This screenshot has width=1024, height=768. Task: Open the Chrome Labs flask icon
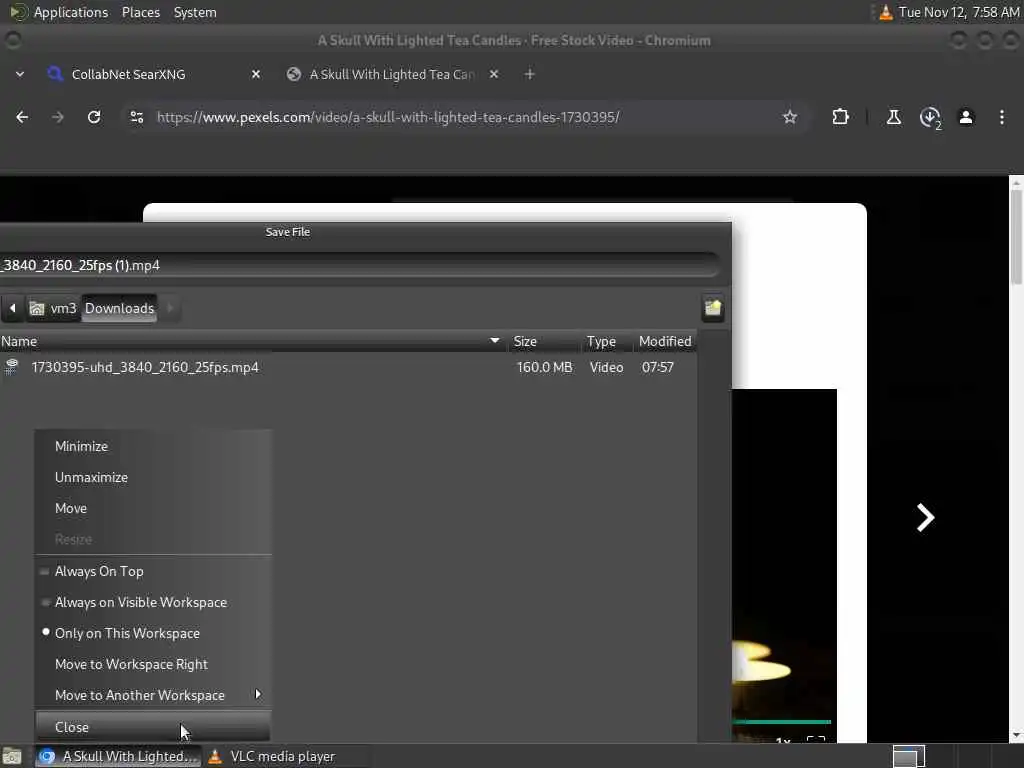click(893, 117)
